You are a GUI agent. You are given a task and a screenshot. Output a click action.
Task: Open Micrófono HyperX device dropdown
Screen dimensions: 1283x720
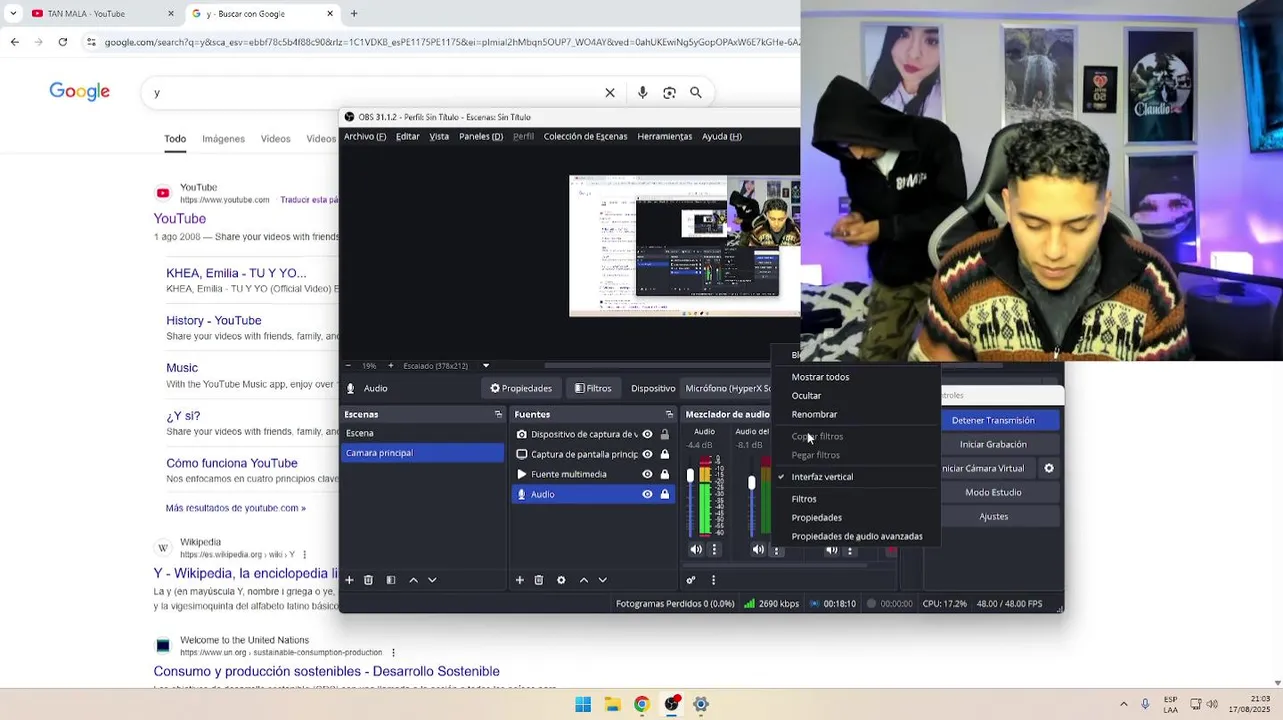click(x=727, y=388)
